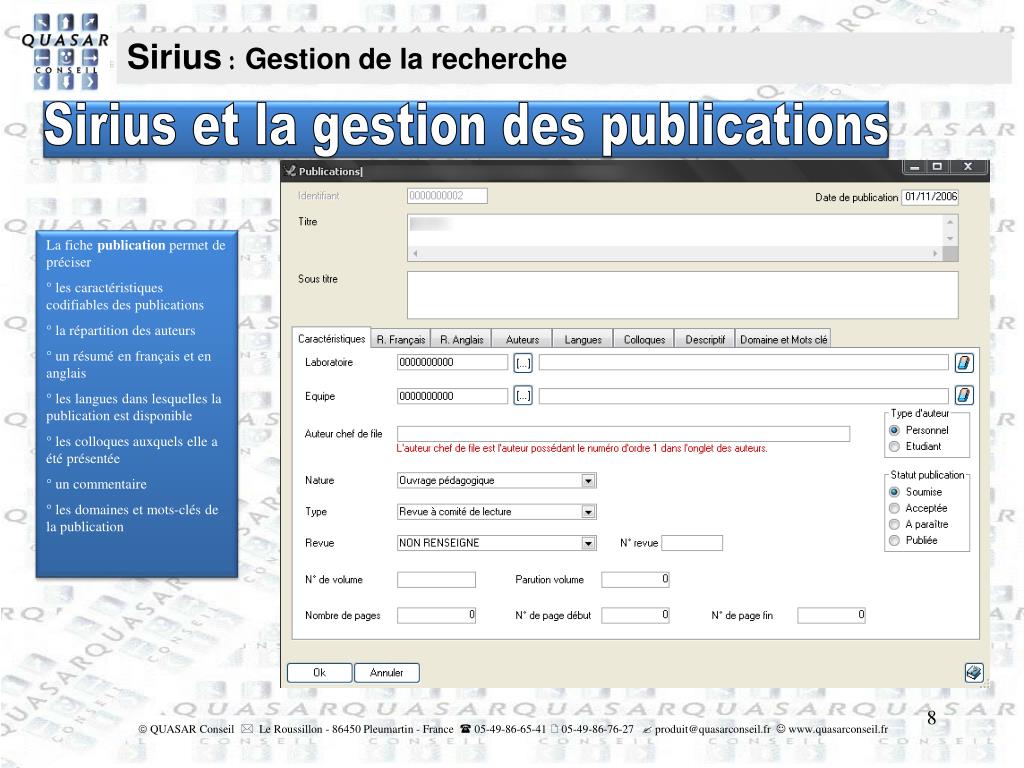
Task: Open the Colloques tab
Action: [x=644, y=340]
